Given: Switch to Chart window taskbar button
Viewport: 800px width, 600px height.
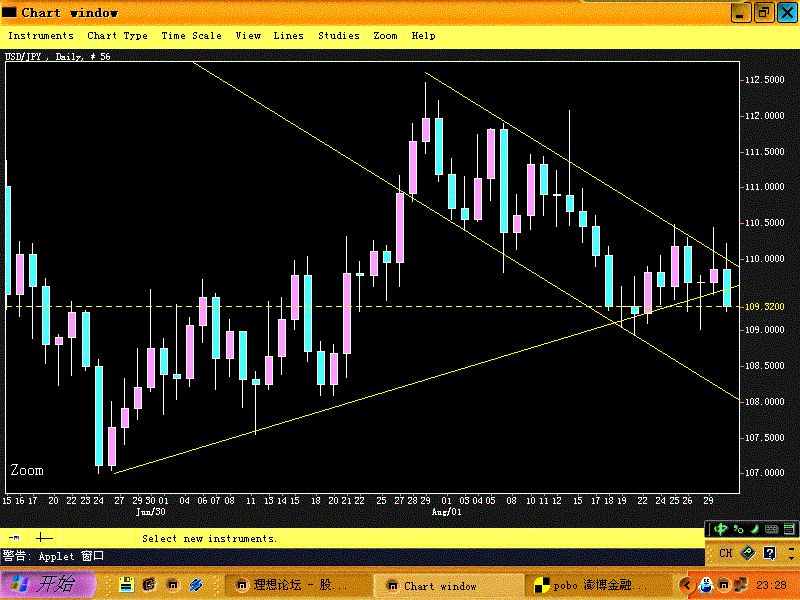Looking at the screenshot, I should click(447, 586).
